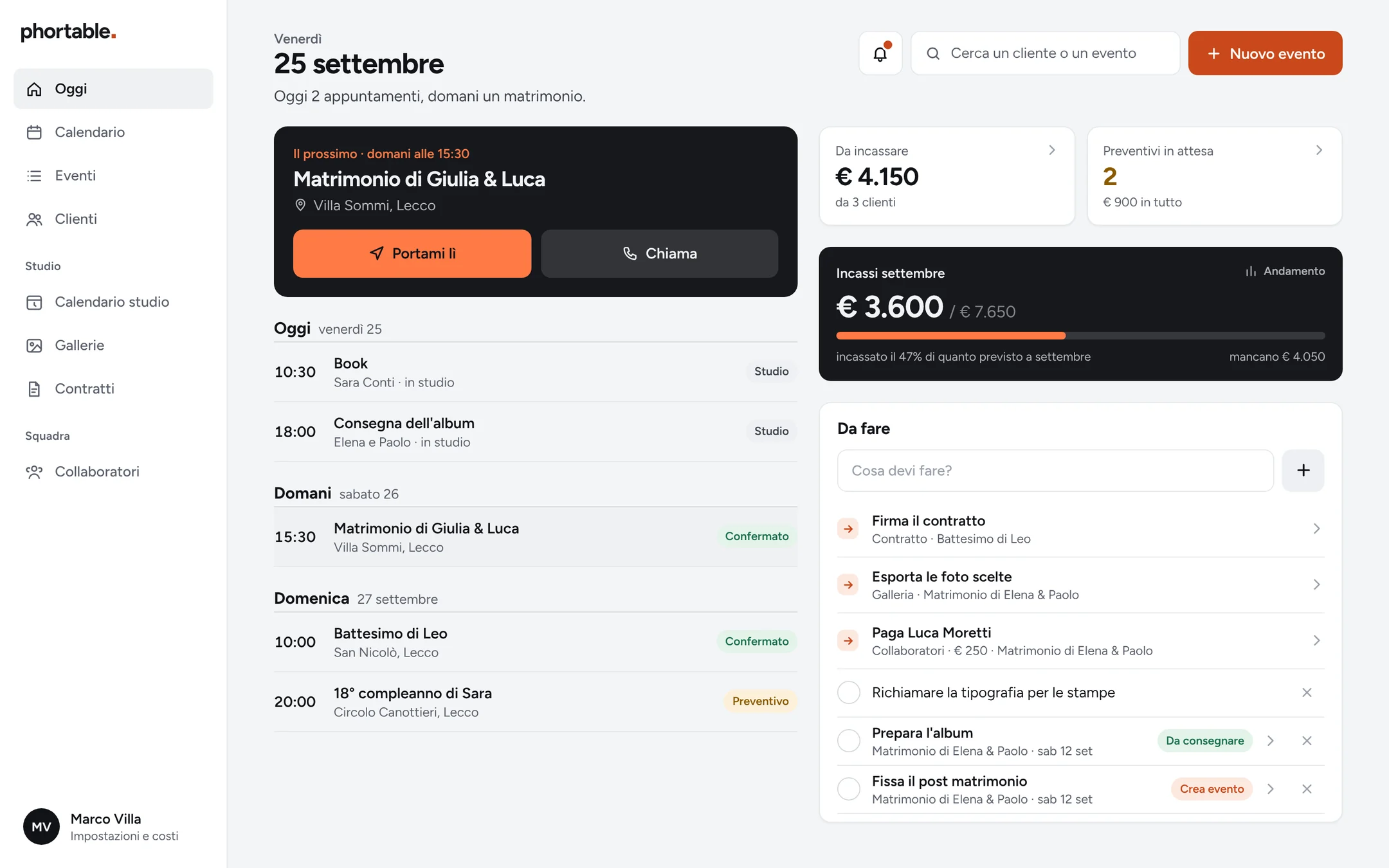Expand the Da incassare card chevron
The width and height of the screenshot is (1389, 868).
coord(1052,150)
